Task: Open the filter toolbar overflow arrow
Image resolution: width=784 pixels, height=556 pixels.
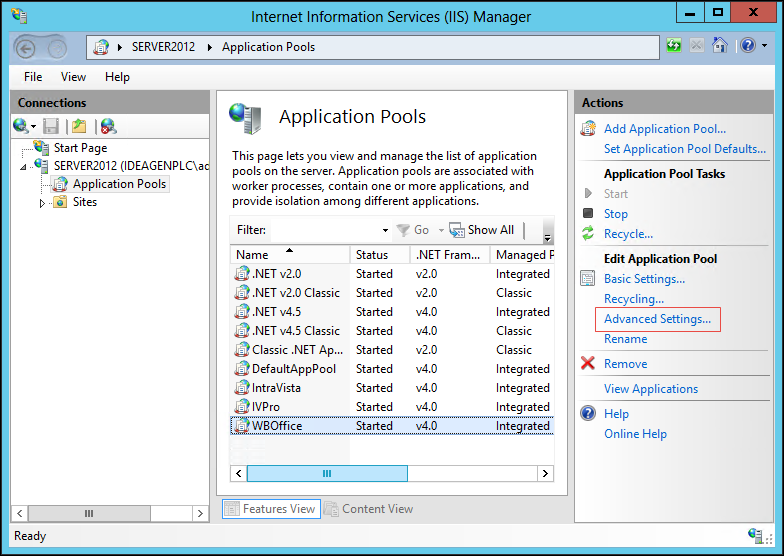Action: tap(548, 237)
